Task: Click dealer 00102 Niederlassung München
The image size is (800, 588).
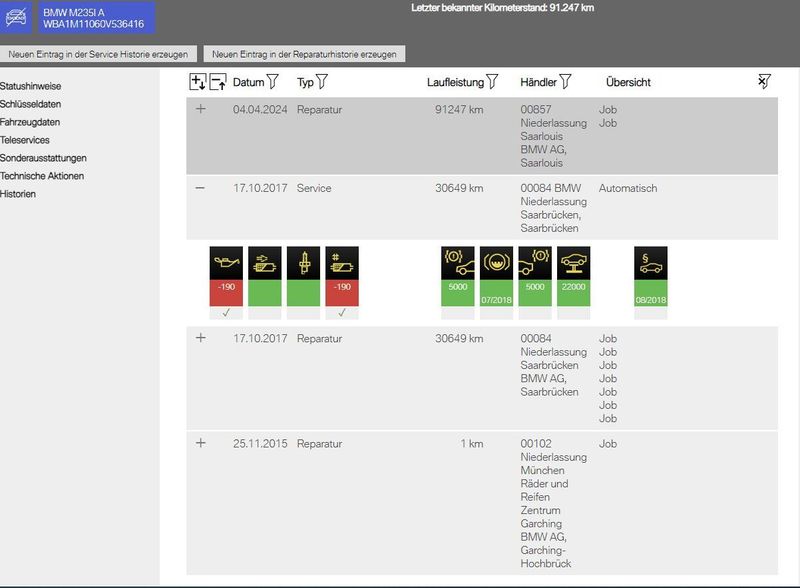Action: pyautogui.click(x=554, y=503)
